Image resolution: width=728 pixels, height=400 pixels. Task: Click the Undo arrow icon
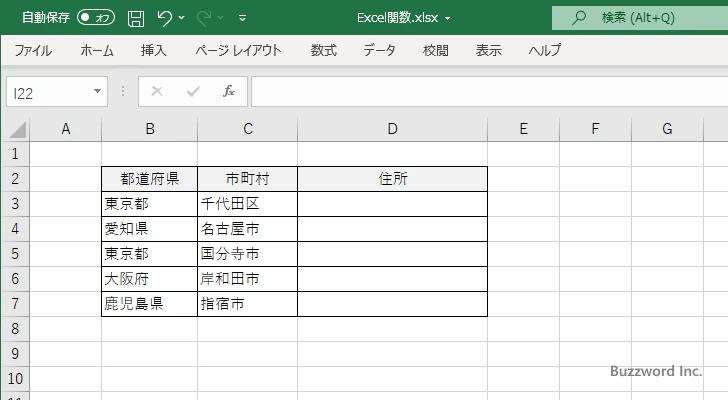[x=164, y=18]
